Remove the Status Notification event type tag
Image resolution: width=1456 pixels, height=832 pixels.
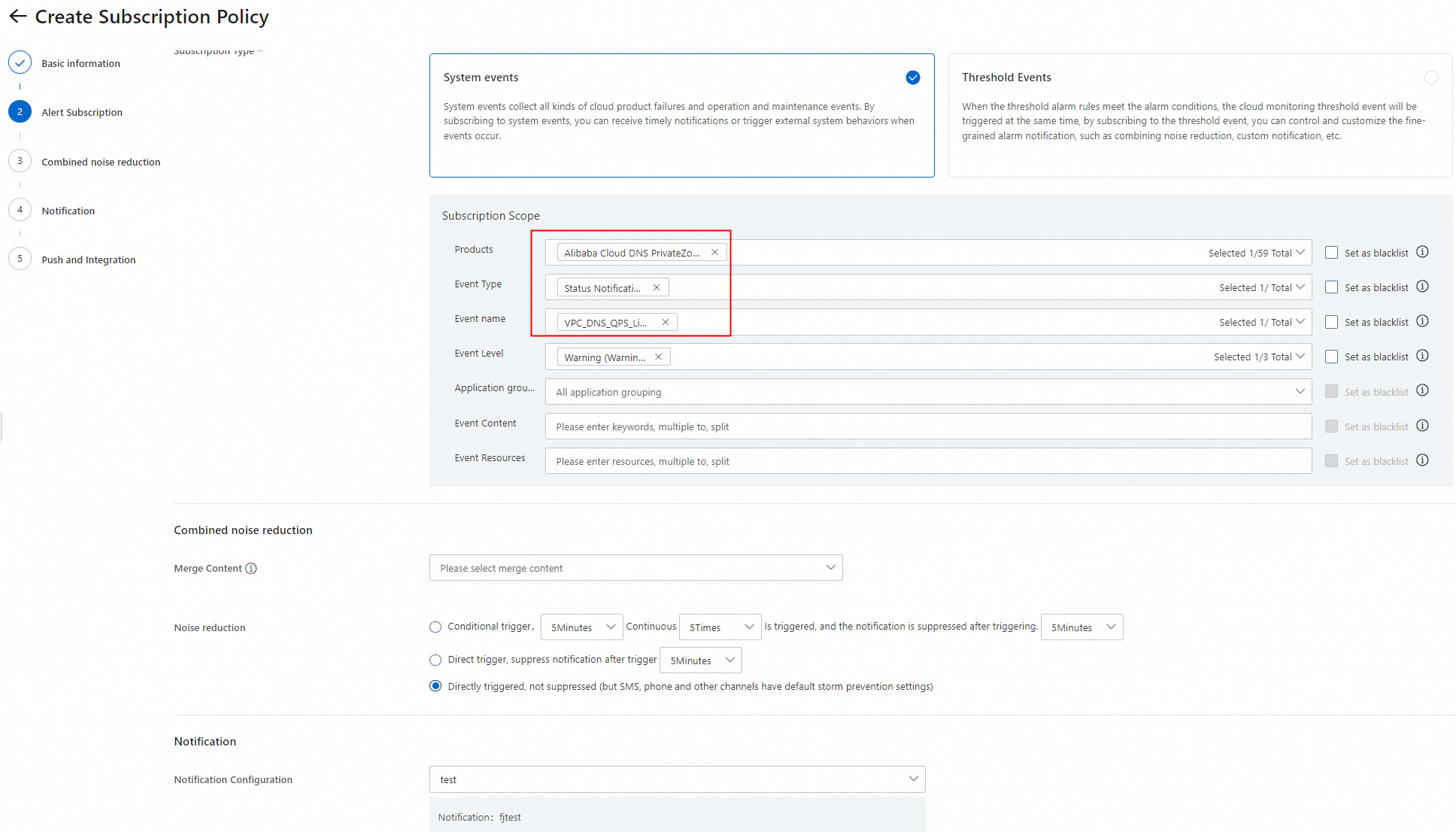tap(657, 288)
